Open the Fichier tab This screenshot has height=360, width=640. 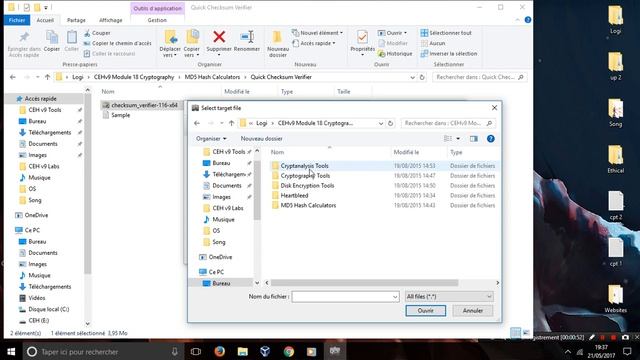pyautogui.click(x=17, y=20)
